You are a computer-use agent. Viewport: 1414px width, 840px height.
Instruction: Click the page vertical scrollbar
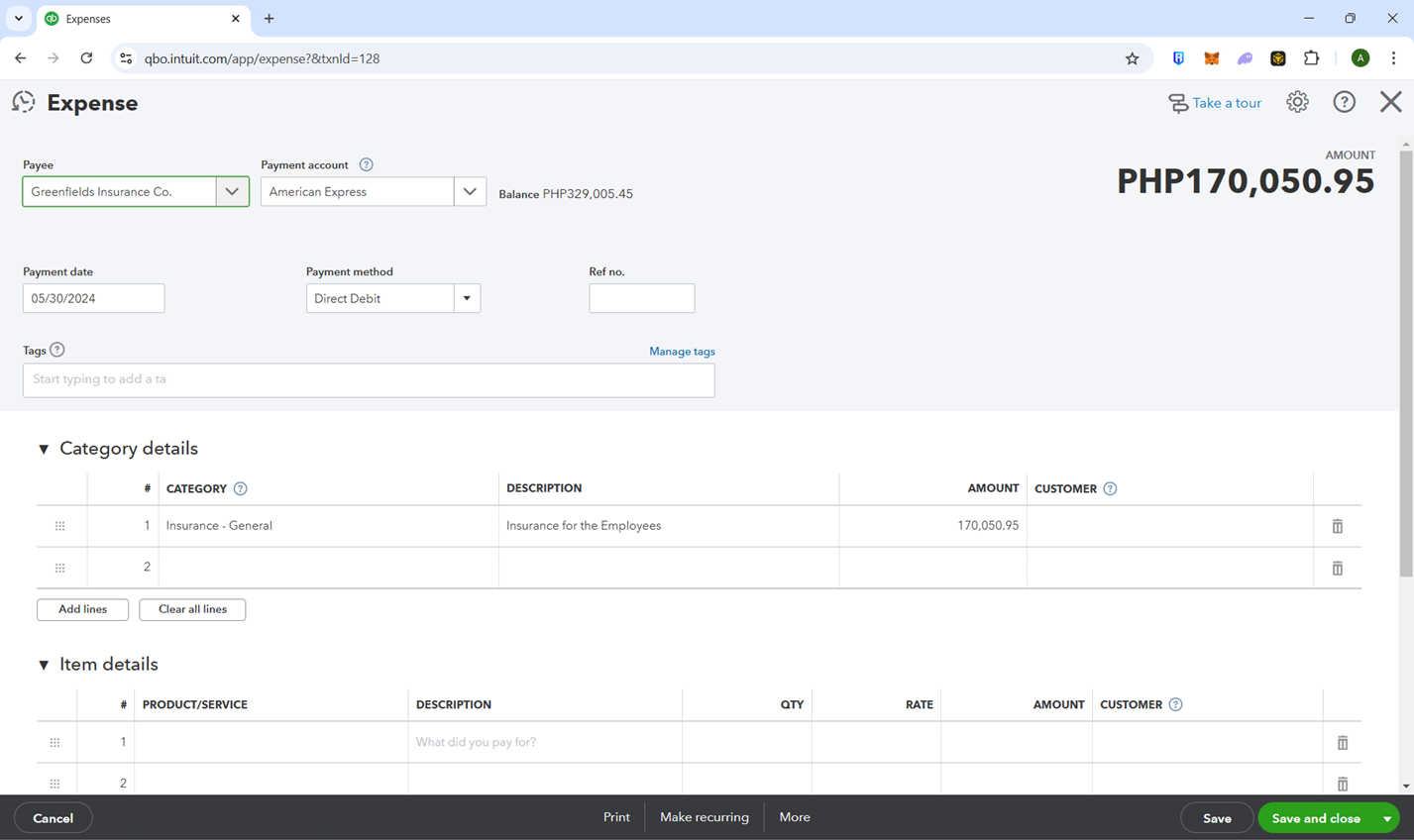pyautogui.click(x=1406, y=362)
